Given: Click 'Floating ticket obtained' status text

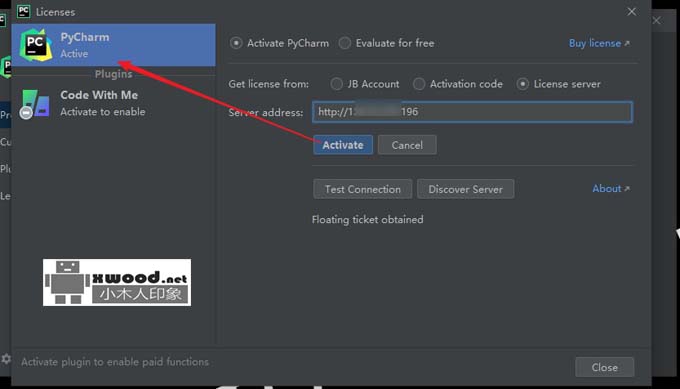Looking at the screenshot, I should 368,219.
